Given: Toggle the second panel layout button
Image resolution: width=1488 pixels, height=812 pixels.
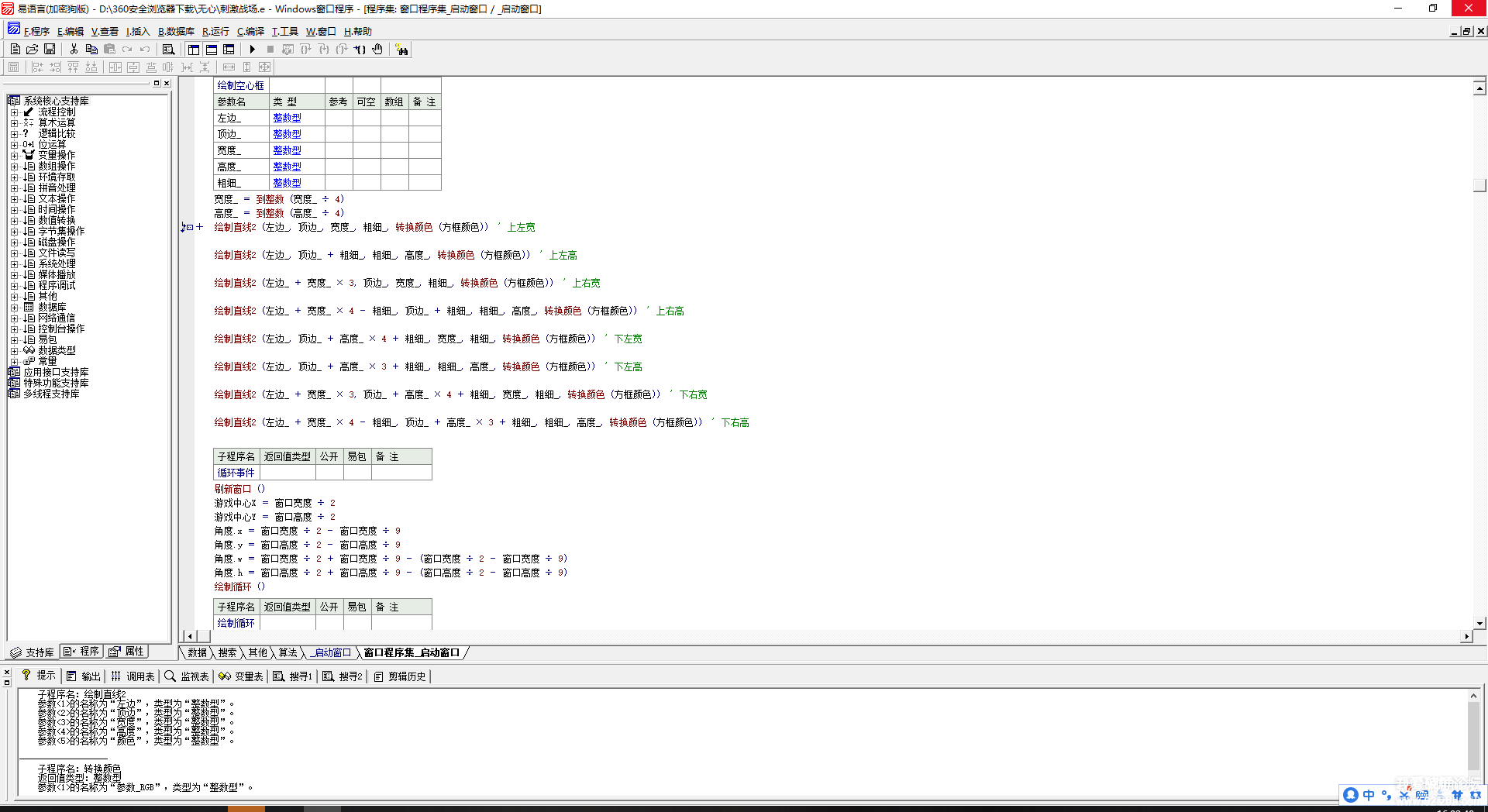Looking at the screenshot, I should tap(212, 50).
